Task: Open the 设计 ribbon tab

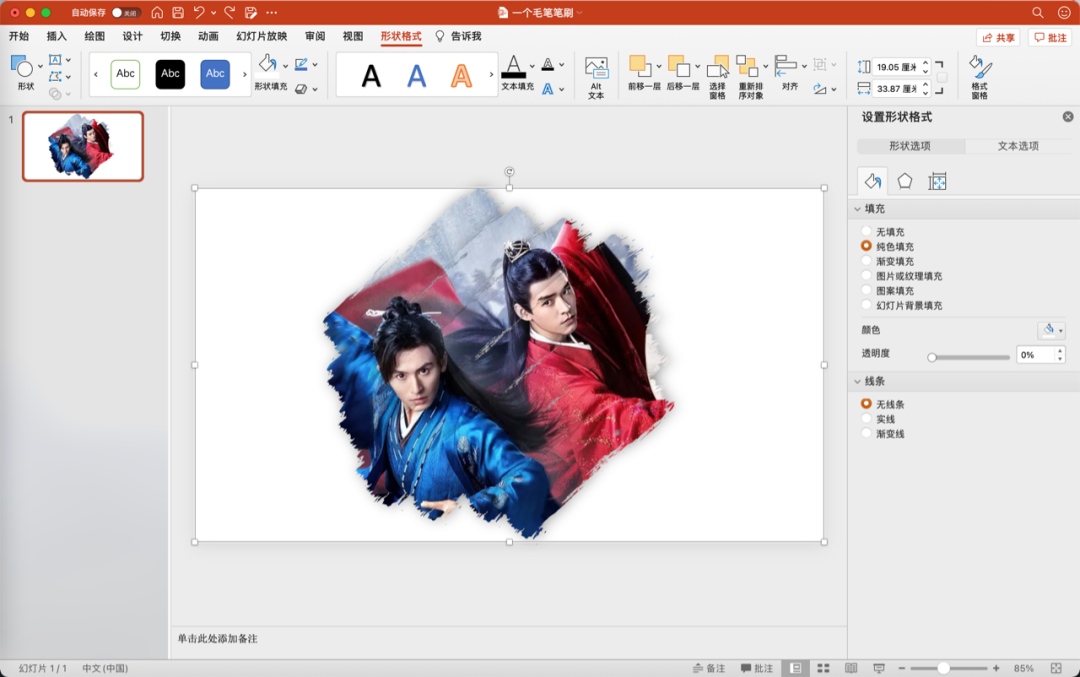Action: [132, 37]
